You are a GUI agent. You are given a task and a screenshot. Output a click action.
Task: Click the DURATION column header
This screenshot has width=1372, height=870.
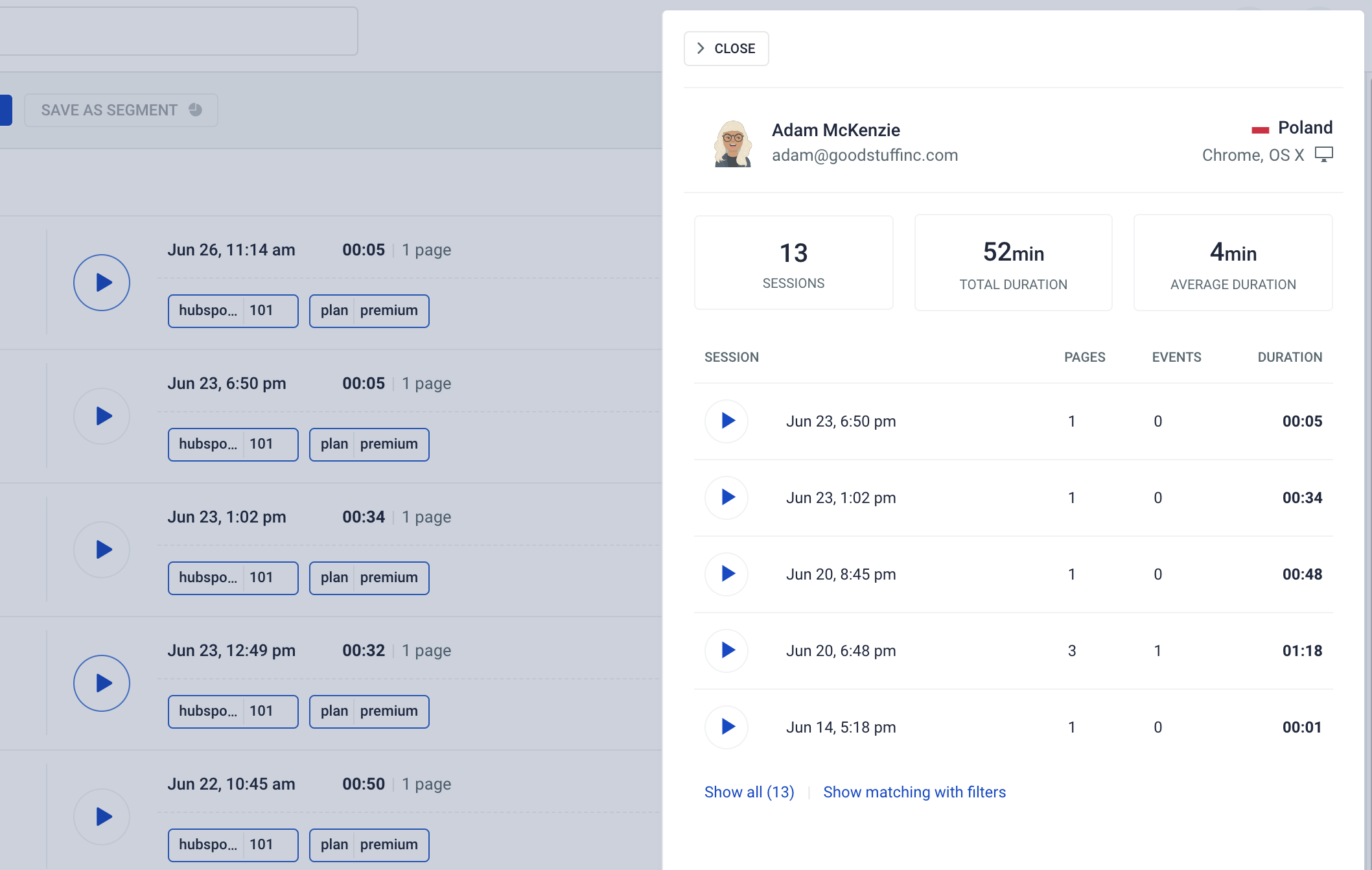pyautogui.click(x=1290, y=357)
